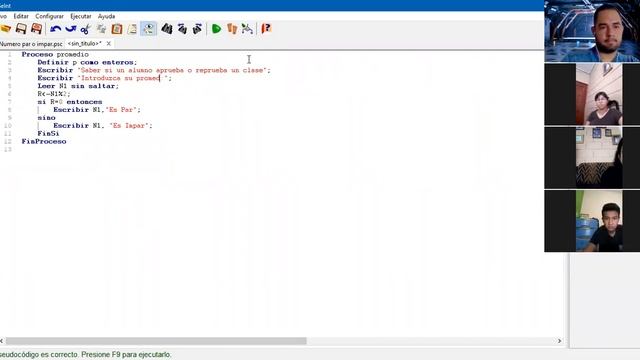The width and height of the screenshot is (640, 360).
Task: Click the 'Saber si un alumno' string
Action: 173,70
